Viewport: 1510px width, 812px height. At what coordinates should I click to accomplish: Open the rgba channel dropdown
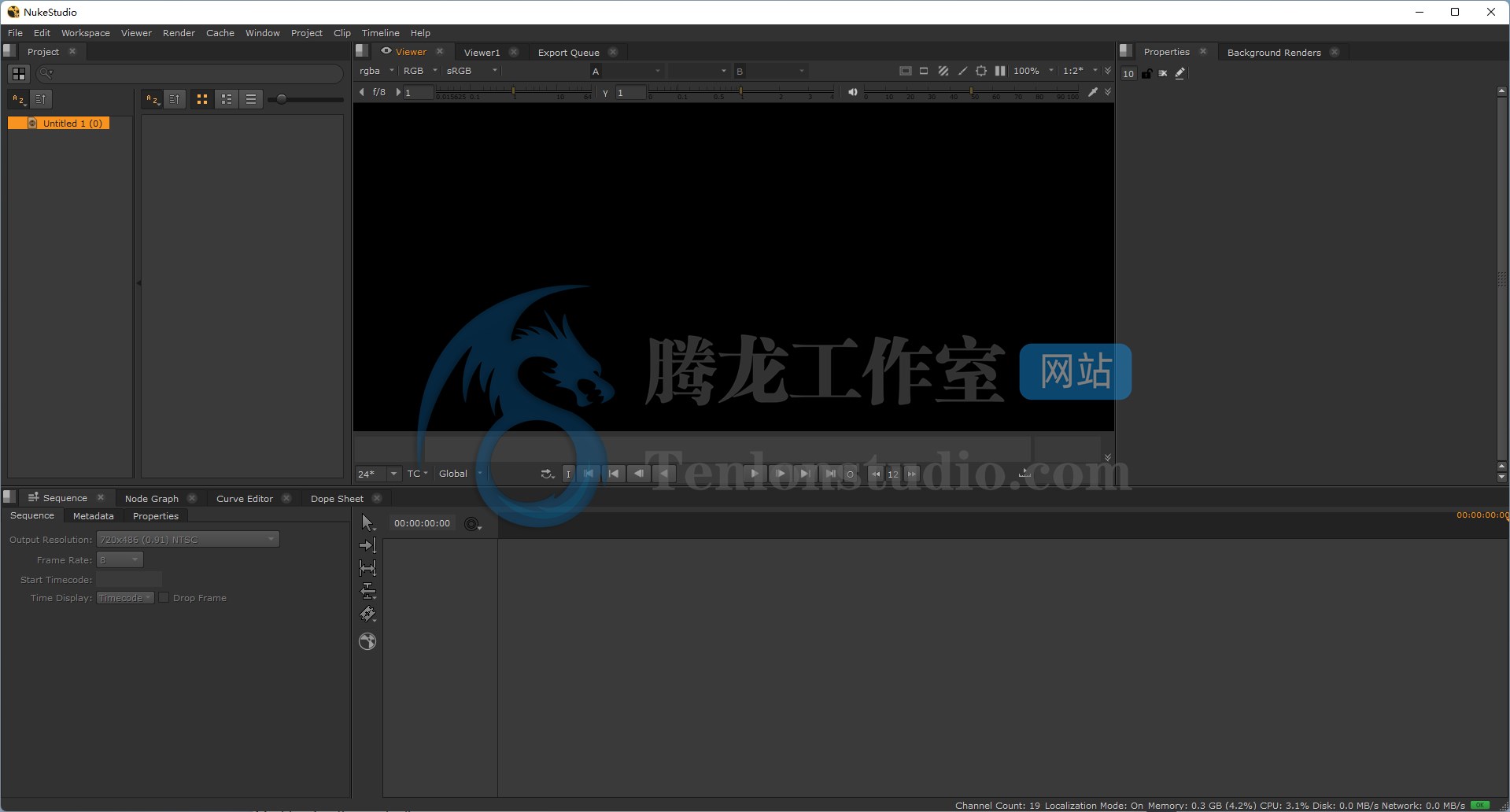pos(377,71)
